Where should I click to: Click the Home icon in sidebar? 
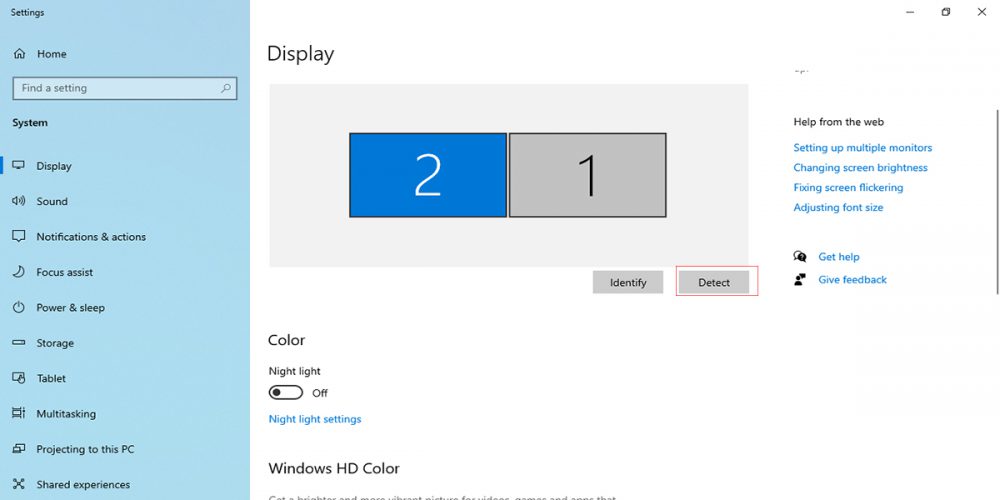(x=19, y=54)
